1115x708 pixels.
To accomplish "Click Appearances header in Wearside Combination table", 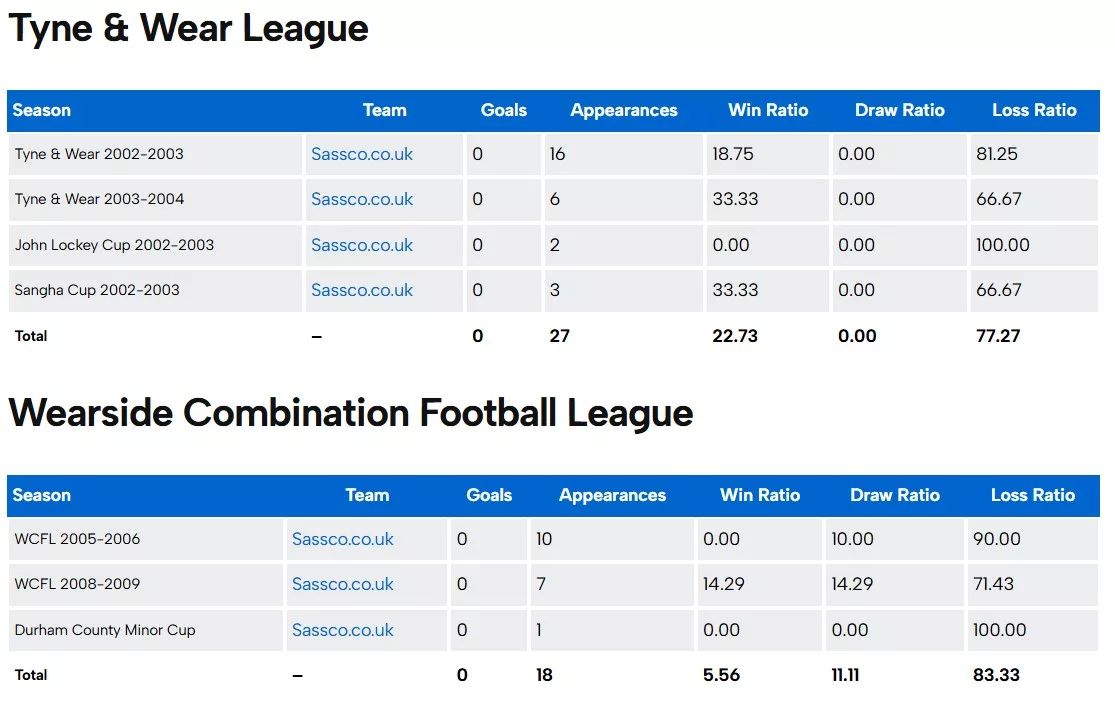I will click(x=612, y=495).
